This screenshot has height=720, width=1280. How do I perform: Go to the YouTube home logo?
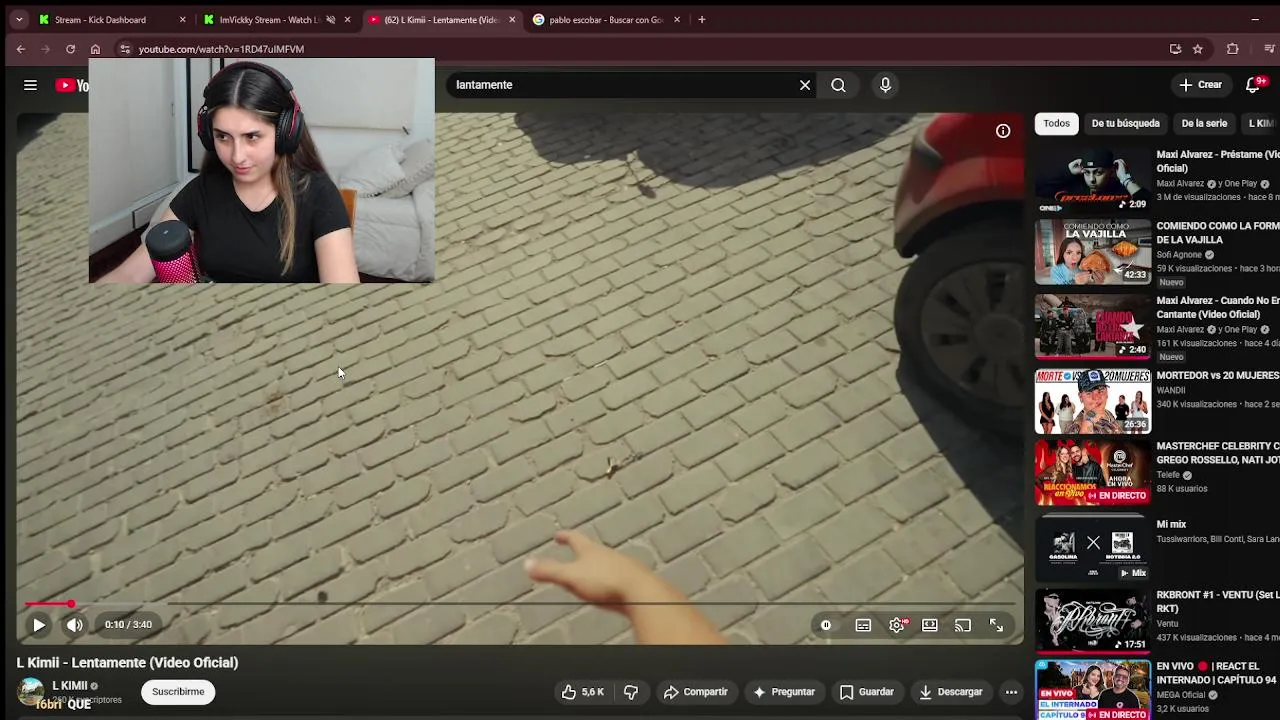point(72,85)
